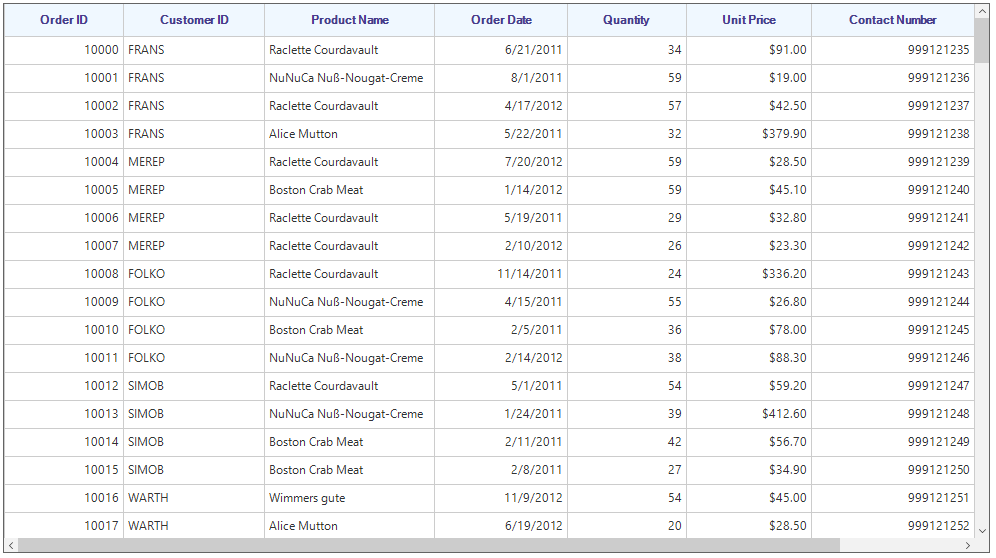Click order date 8/1/2011
This screenshot has width=996, height=558.
point(501,78)
